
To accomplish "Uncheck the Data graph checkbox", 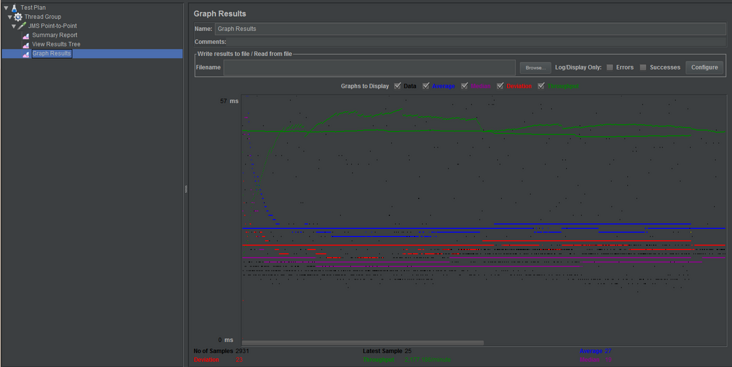I will coord(398,86).
